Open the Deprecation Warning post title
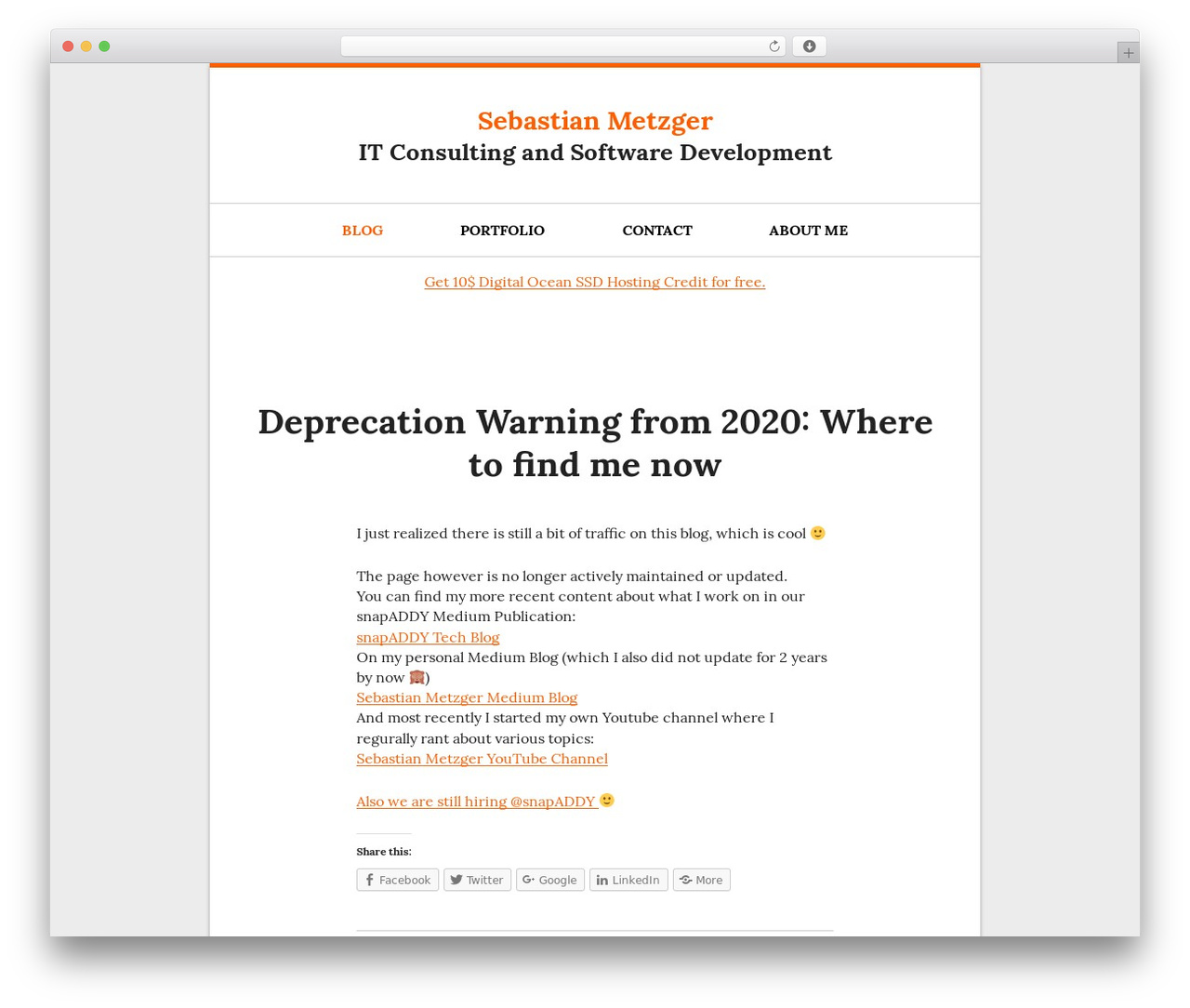The width and height of the screenshot is (1190, 1008). tap(595, 443)
